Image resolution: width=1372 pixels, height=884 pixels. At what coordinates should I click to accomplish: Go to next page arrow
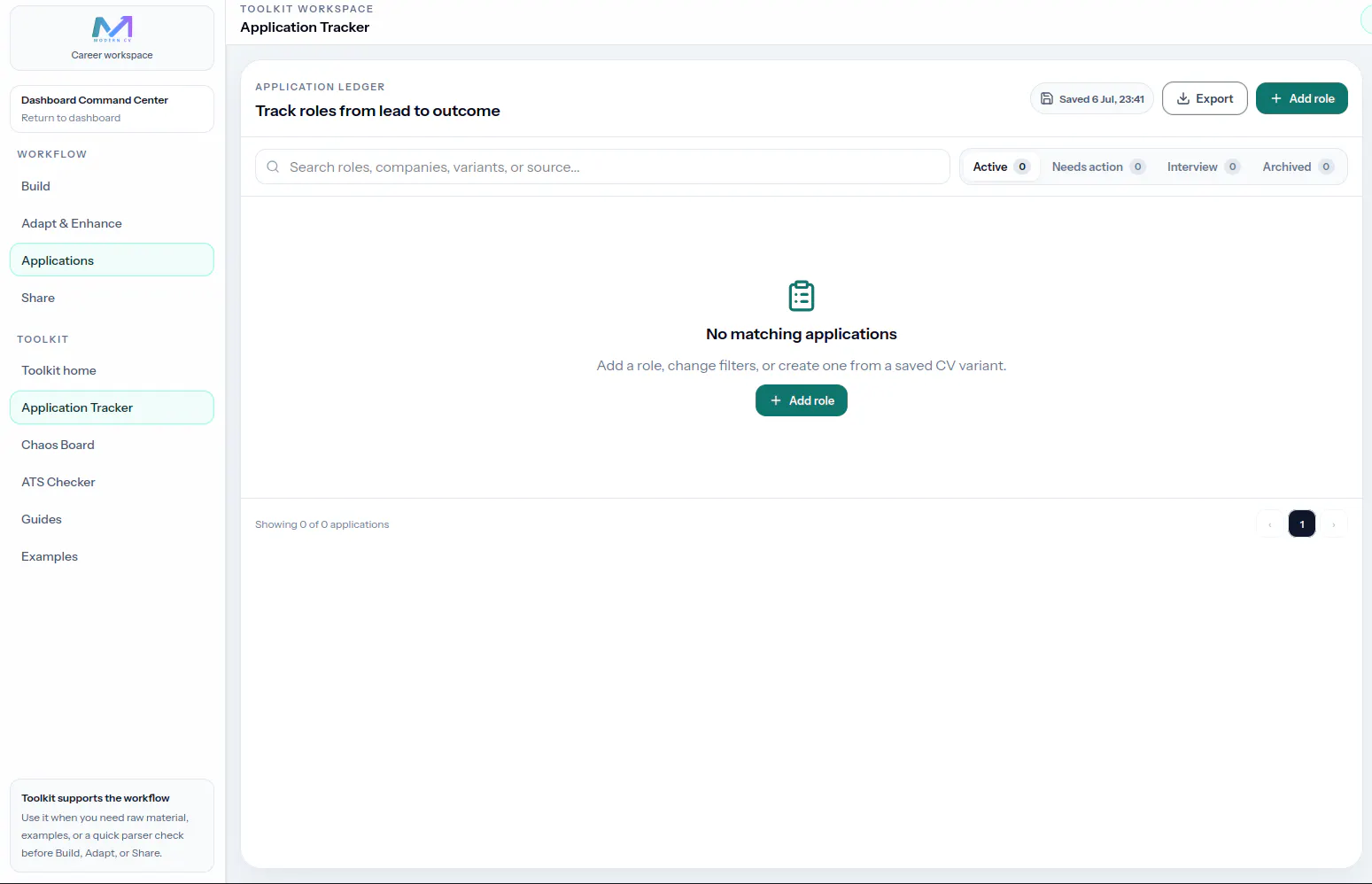(1334, 524)
